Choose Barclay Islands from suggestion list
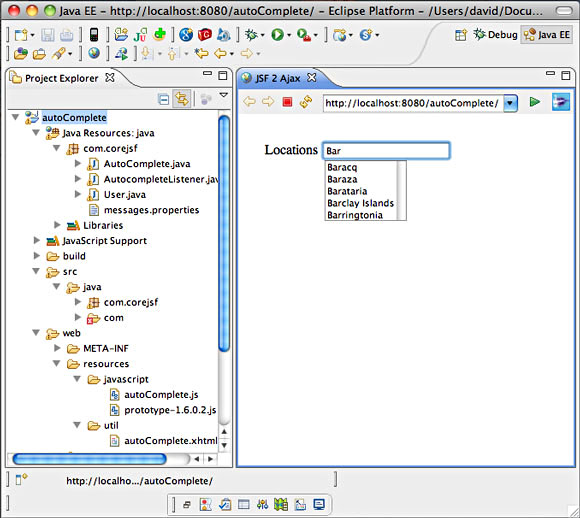Viewport: 580px width, 518px height. (361, 203)
